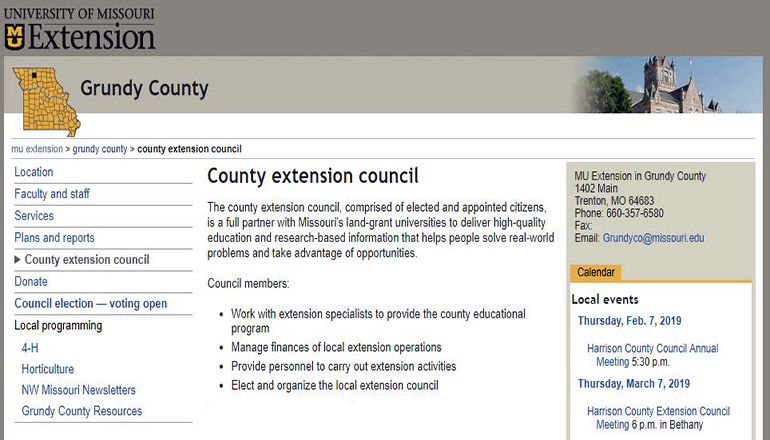This screenshot has width=770, height=440.
Task: Open the 'mu extension' breadcrumb link
Action: pyautogui.click(x=37, y=149)
